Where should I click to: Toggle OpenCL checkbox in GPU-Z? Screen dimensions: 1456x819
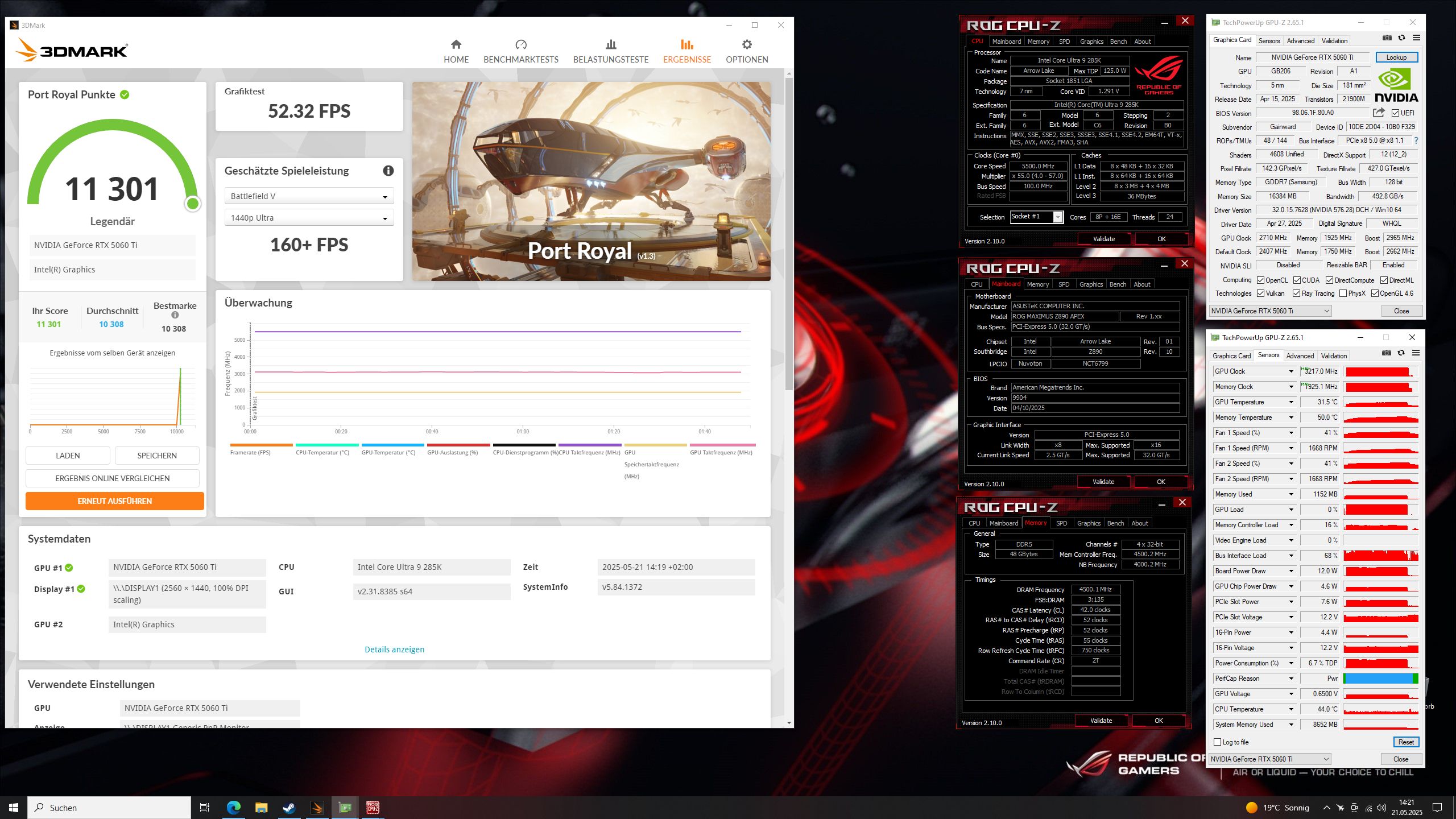(1261, 280)
